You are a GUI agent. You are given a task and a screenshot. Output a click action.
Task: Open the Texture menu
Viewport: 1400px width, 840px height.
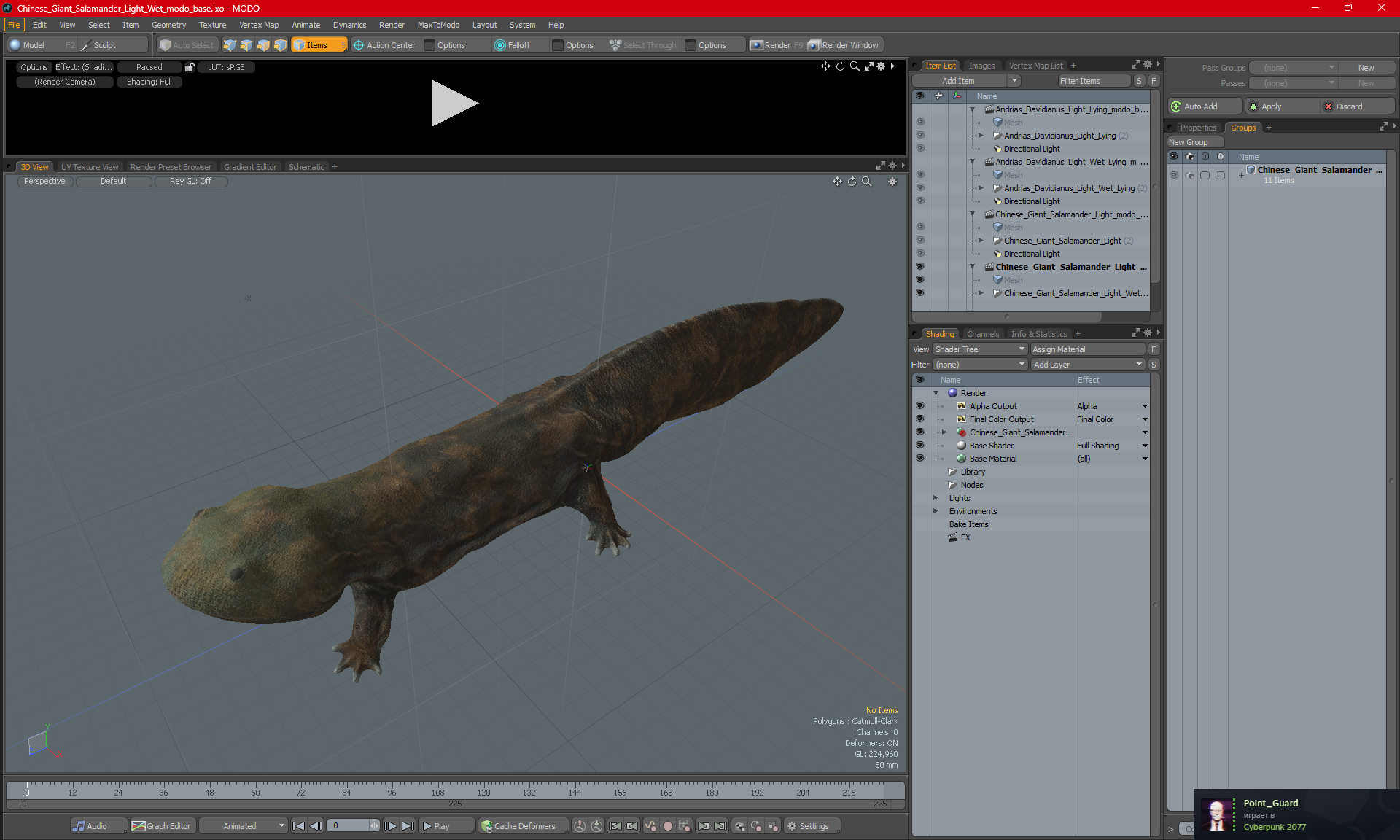coord(212,25)
